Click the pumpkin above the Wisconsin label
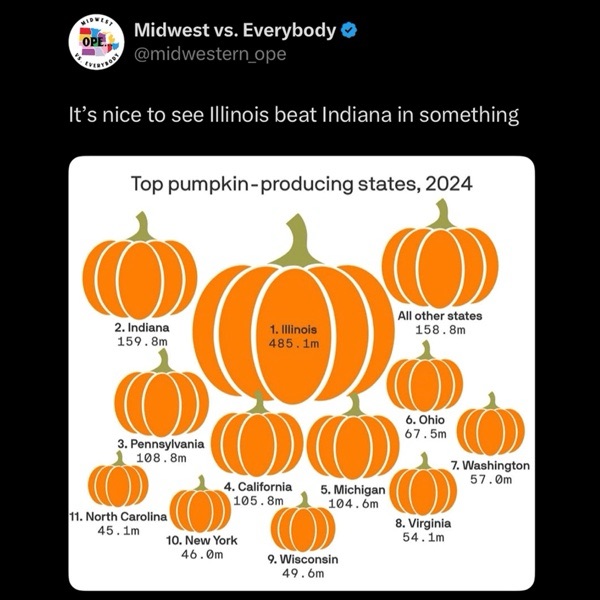The height and width of the screenshot is (600, 600). 302,525
